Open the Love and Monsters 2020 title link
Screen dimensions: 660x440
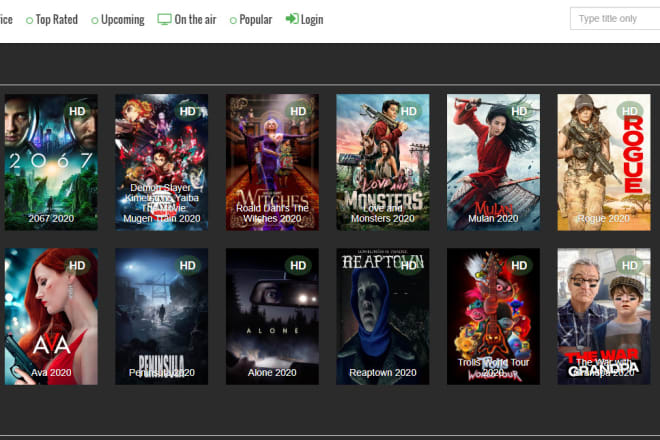pyautogui.click(x=382, y=212)
